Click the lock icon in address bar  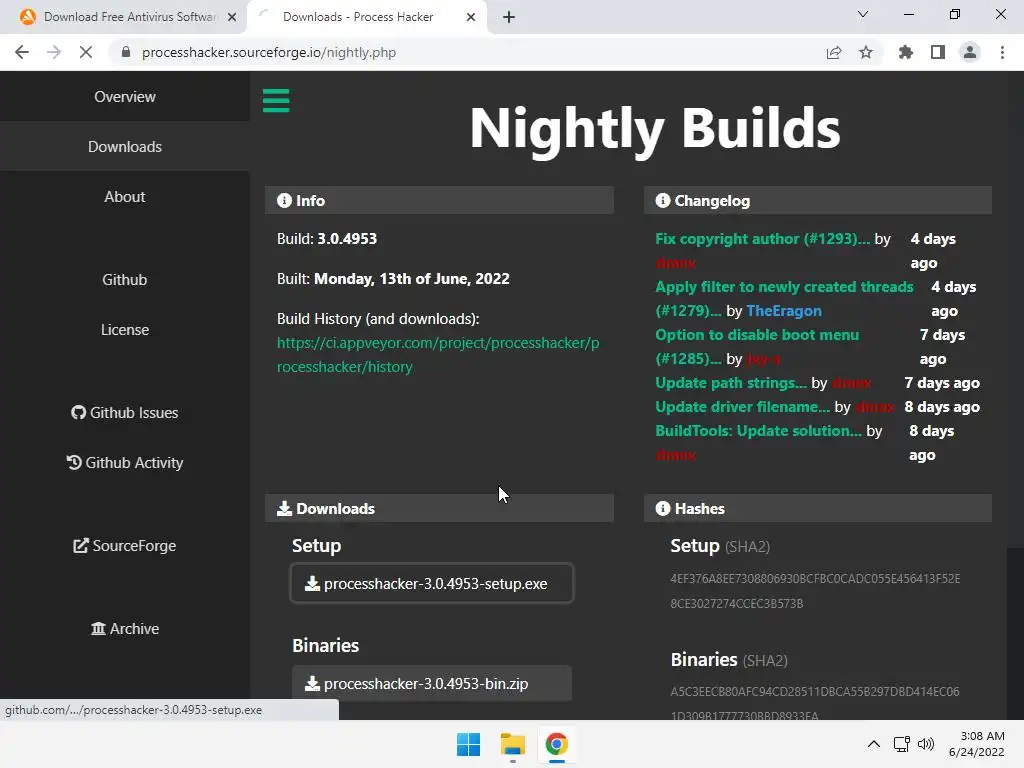pyautogui.click(x=126, y=52)
